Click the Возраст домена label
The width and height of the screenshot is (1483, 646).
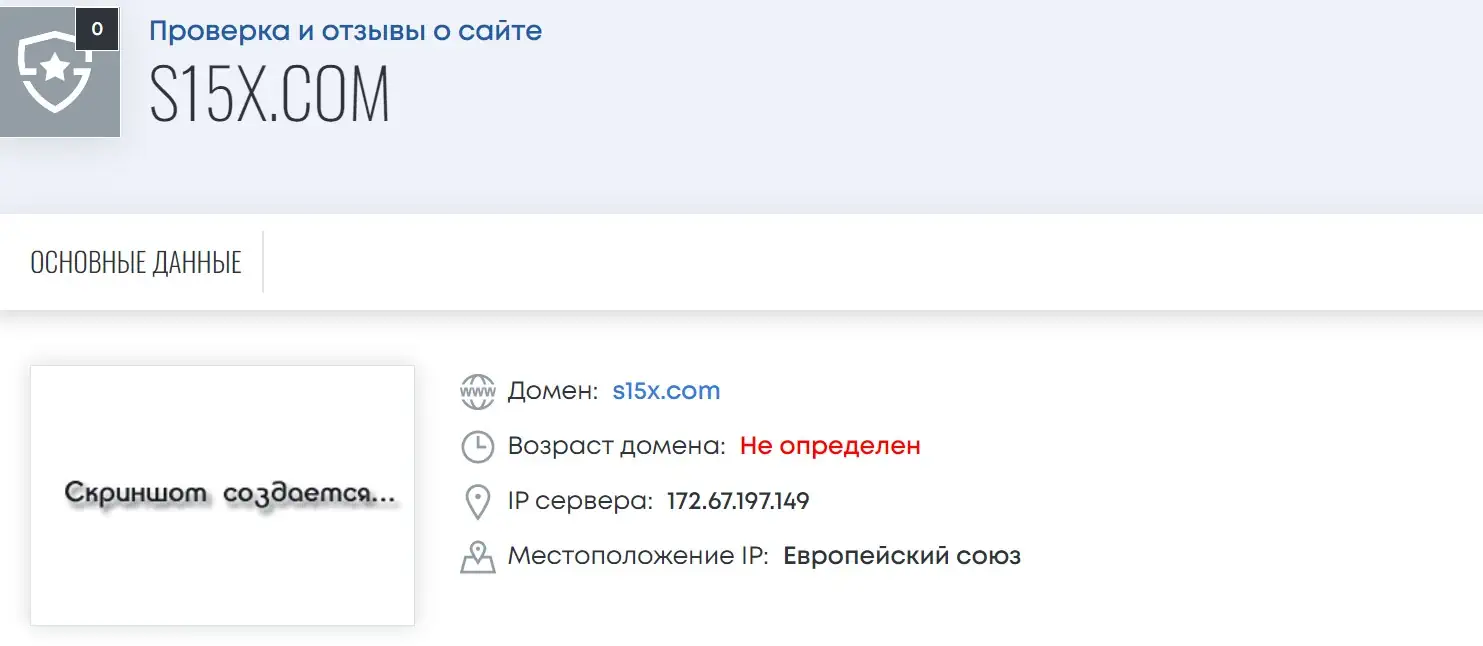(x=617, y=446)
